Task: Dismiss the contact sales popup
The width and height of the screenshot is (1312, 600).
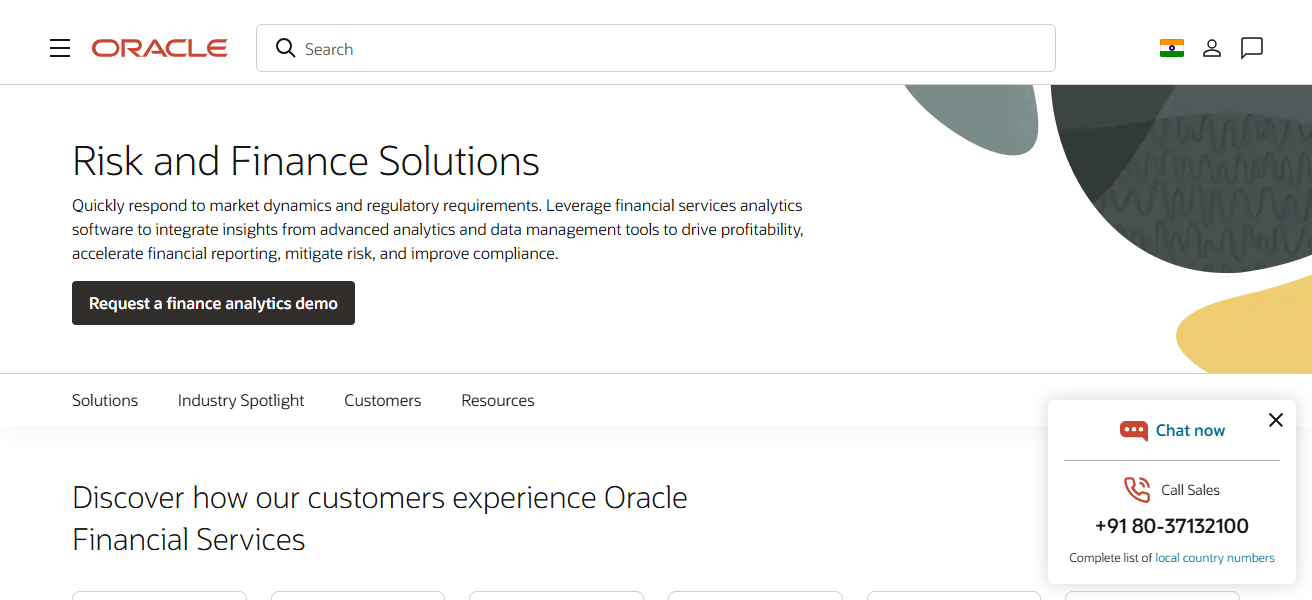Action: 1275,420
